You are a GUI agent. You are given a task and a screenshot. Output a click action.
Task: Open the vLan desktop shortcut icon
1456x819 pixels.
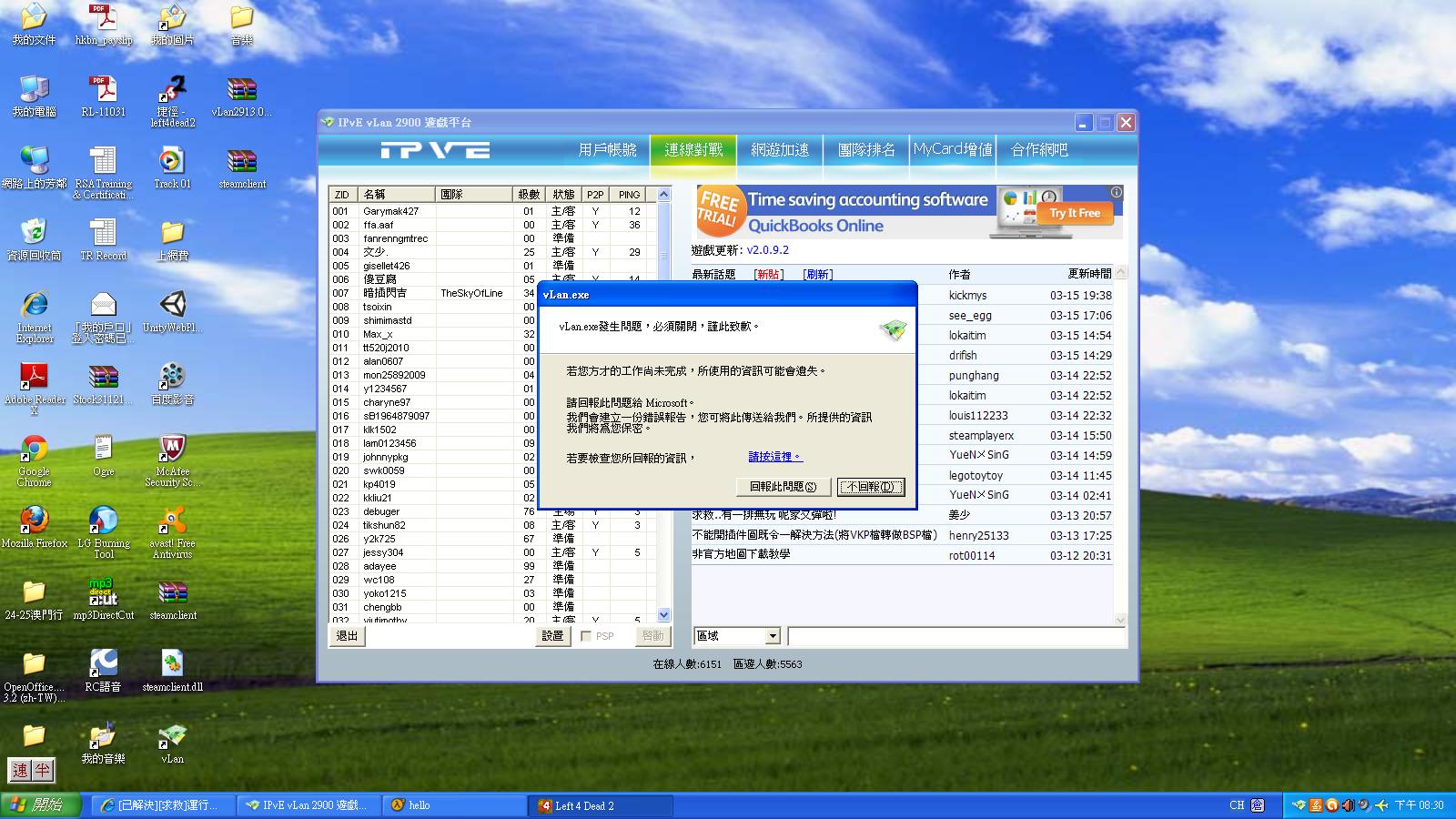tap(172, 737)
